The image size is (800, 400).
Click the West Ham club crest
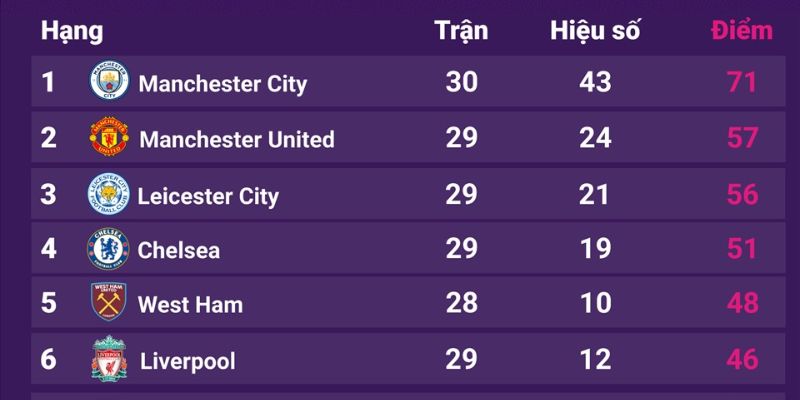108,304
